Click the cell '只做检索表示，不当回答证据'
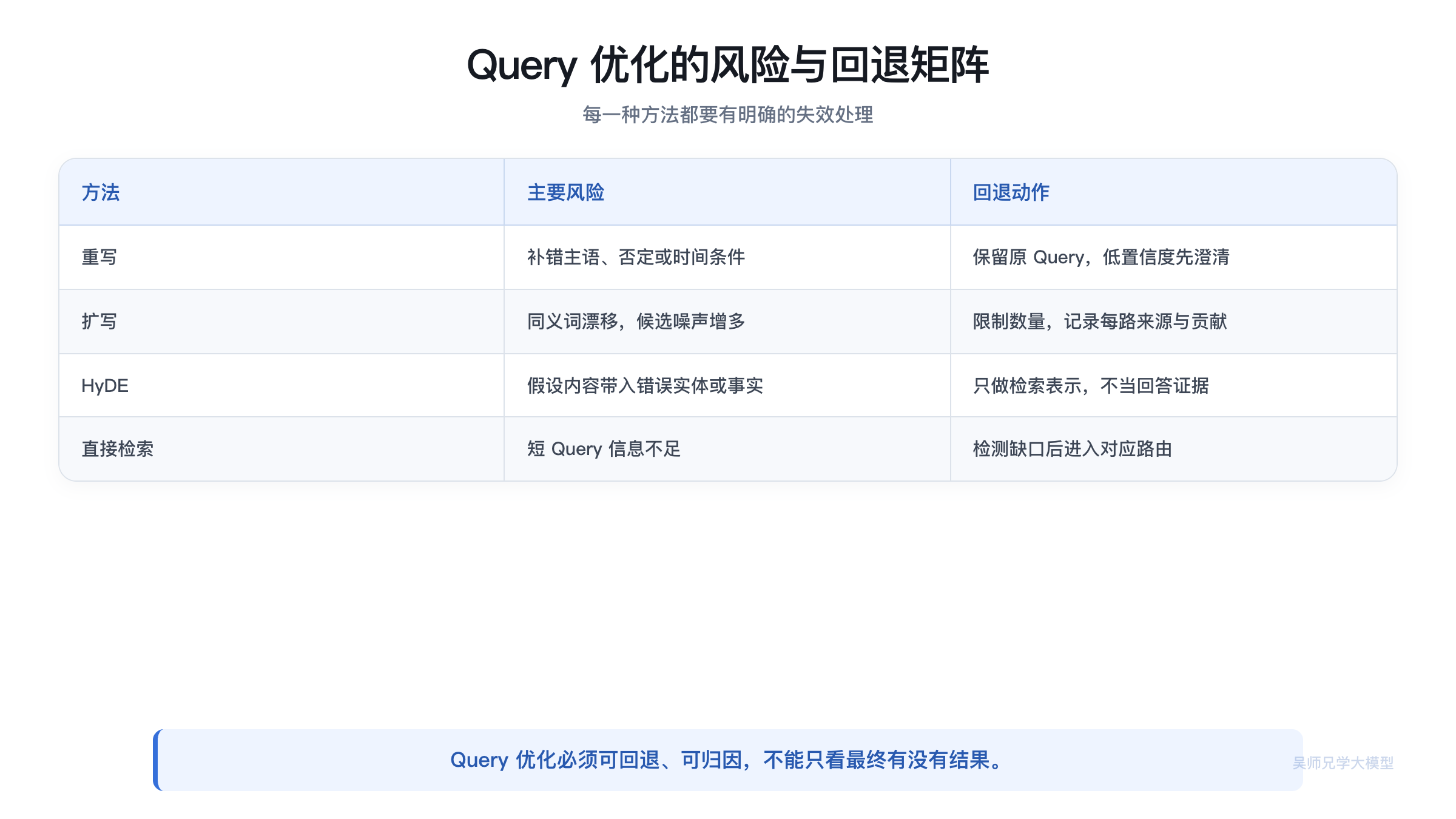The image size is (1456, 819). coord(1173,385)
